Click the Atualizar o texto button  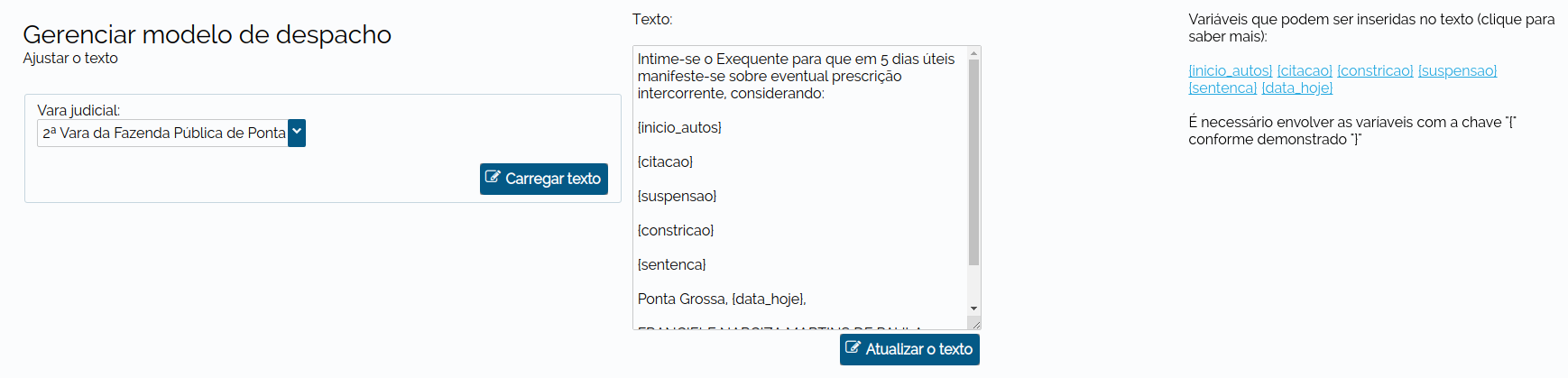pos(909,349)
